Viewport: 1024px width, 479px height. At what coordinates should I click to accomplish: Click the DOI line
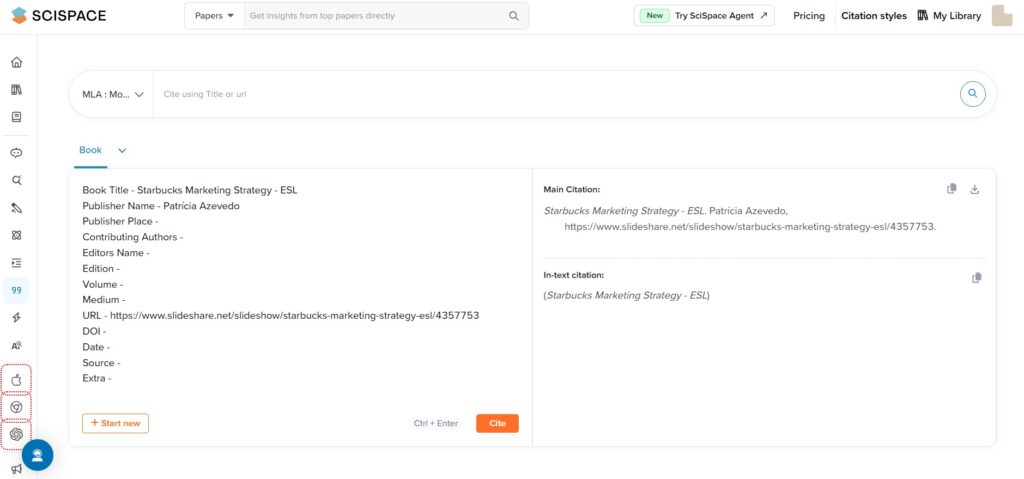pos(94,331)
